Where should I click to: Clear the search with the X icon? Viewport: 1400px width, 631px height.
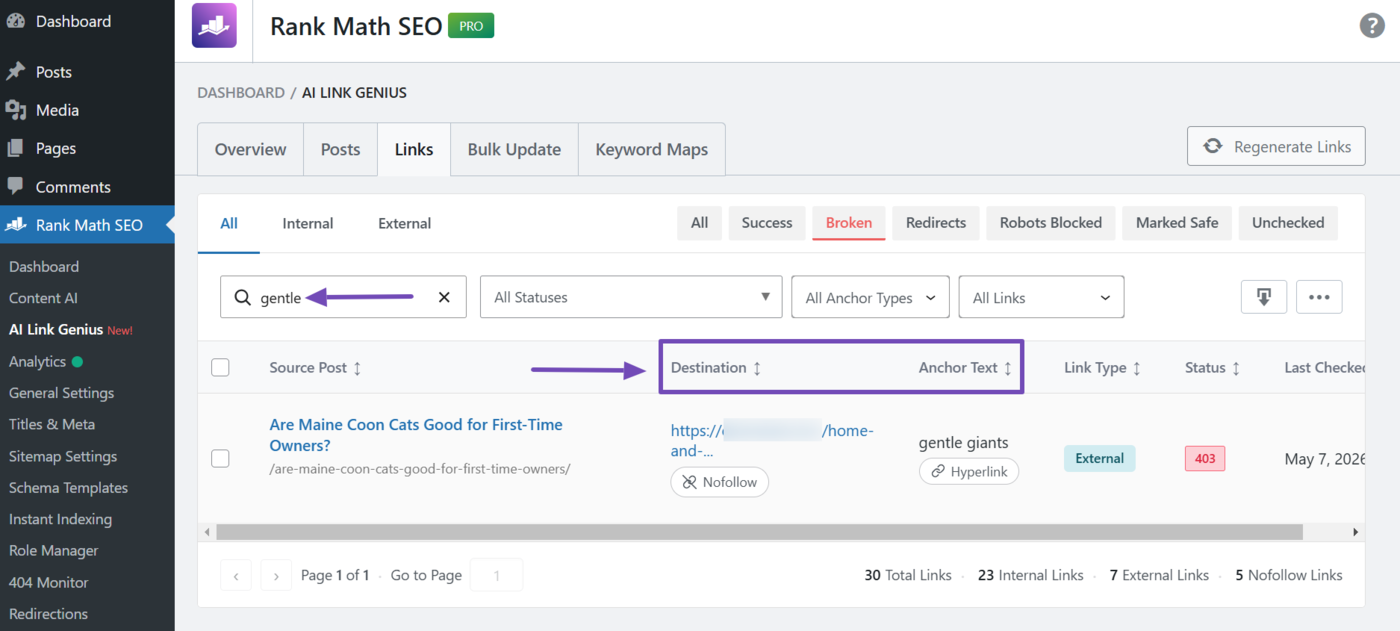point(445,297)
